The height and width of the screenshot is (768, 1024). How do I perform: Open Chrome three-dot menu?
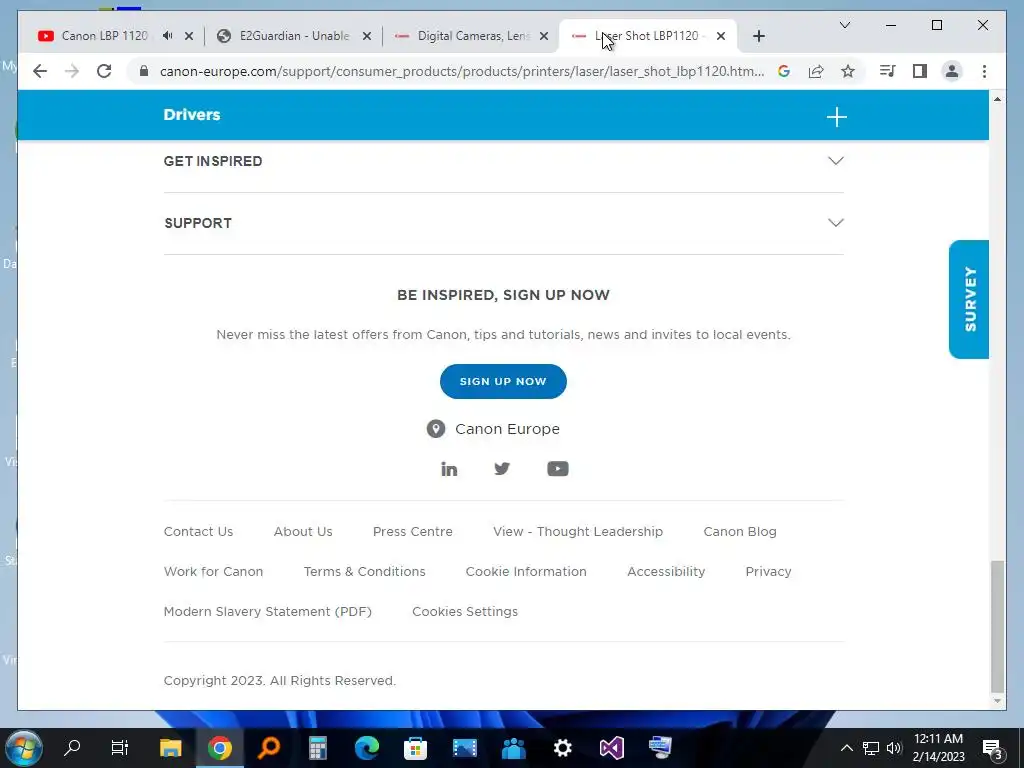(x=984, y=71)
